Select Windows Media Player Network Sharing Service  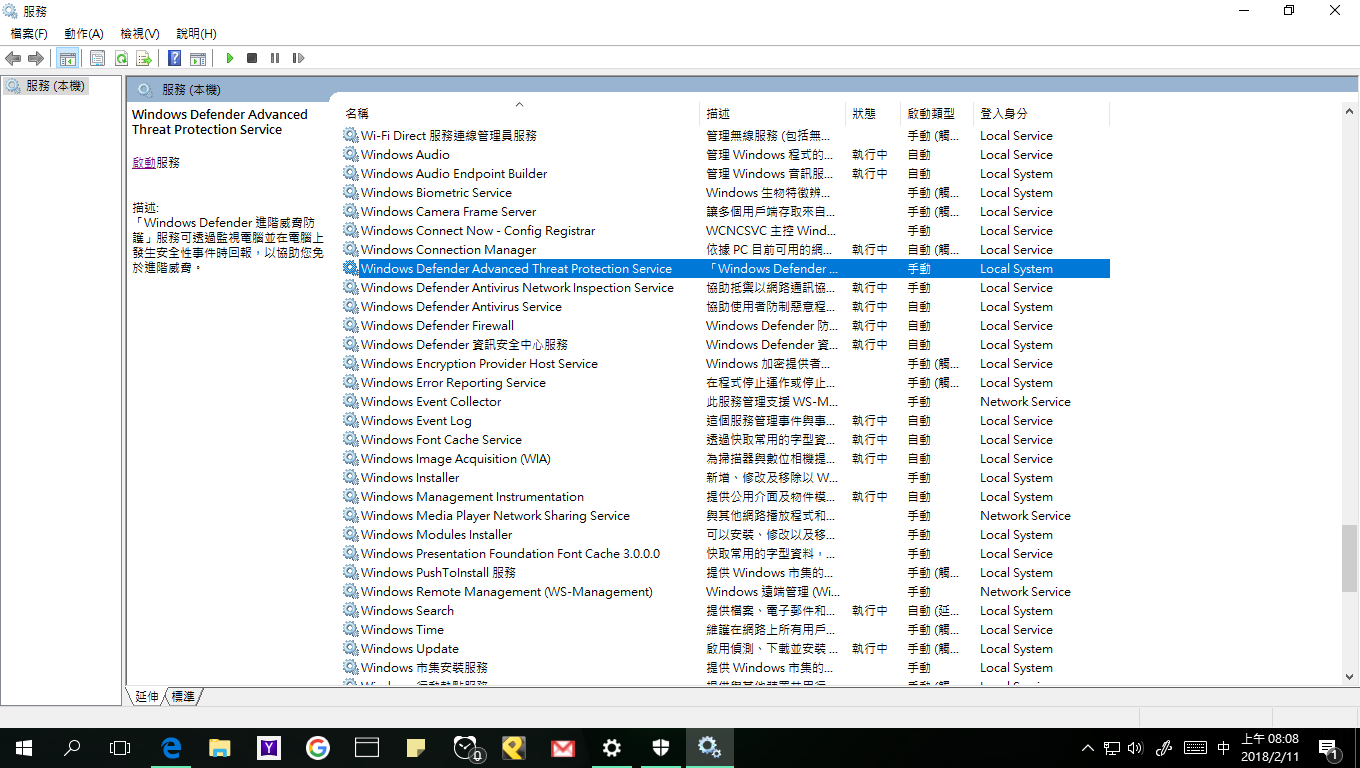[725, 515]
